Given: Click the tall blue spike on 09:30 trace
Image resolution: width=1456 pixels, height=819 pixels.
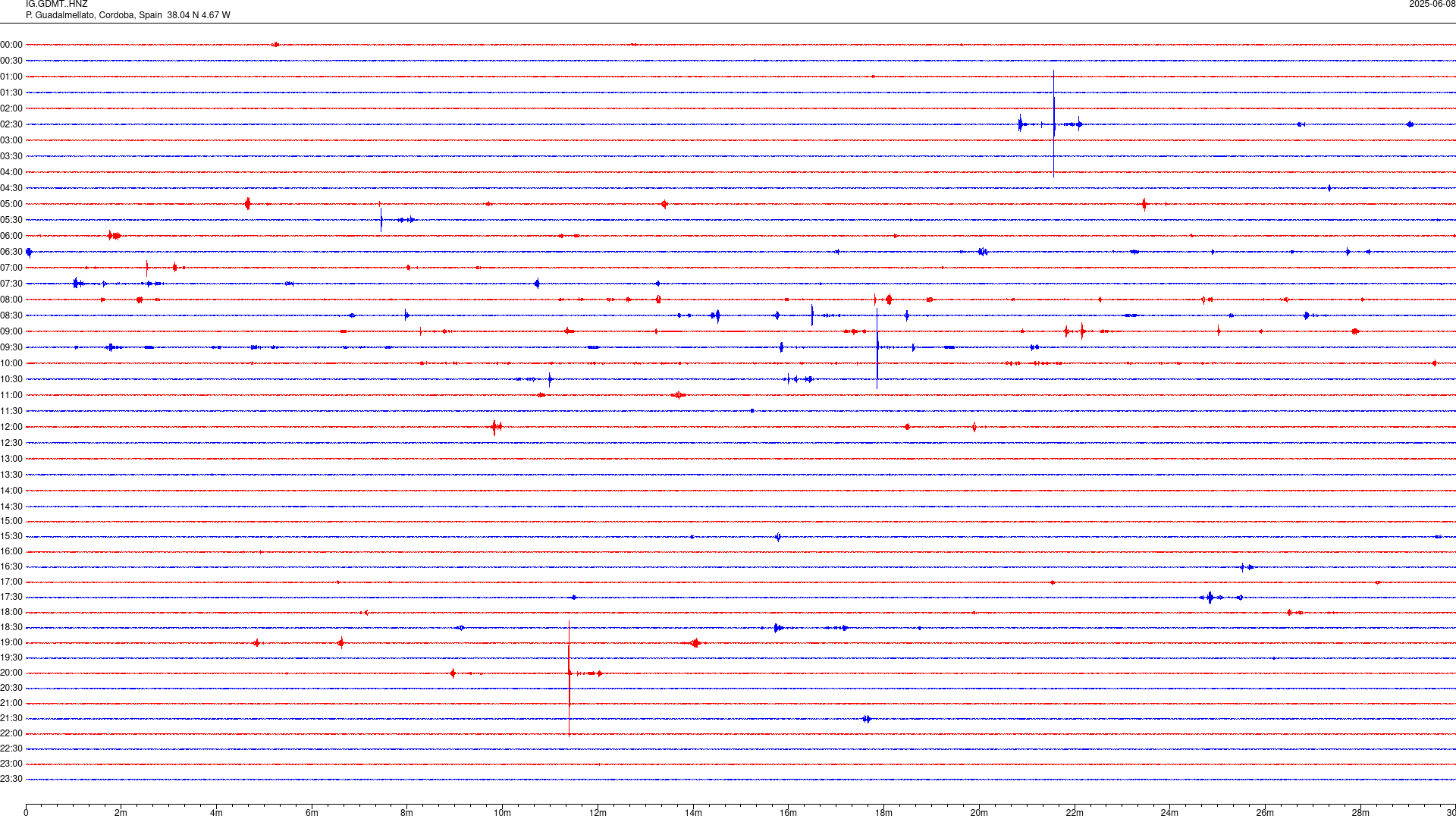Looking at the screenshot, I should pyautogui.click(x=877, y=349).
